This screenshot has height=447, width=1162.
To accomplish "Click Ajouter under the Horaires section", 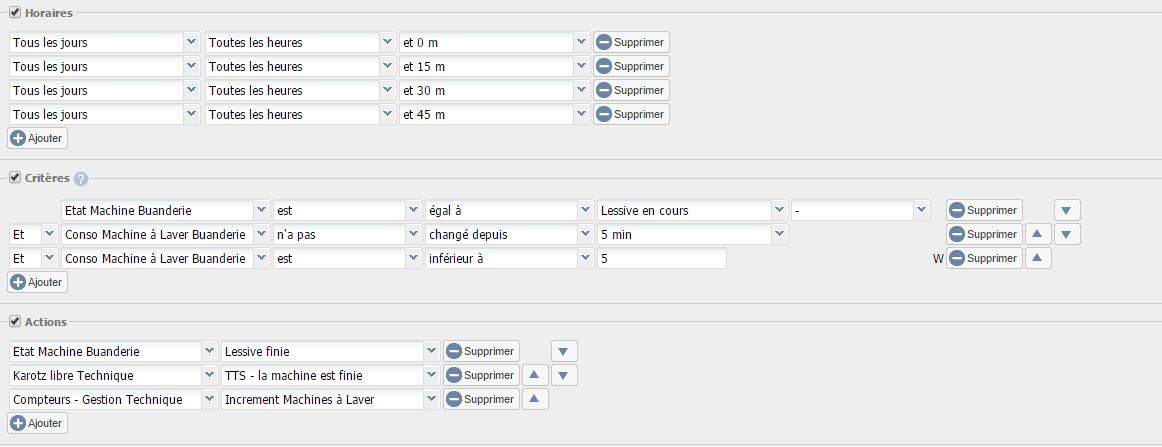I will [38, 138].
